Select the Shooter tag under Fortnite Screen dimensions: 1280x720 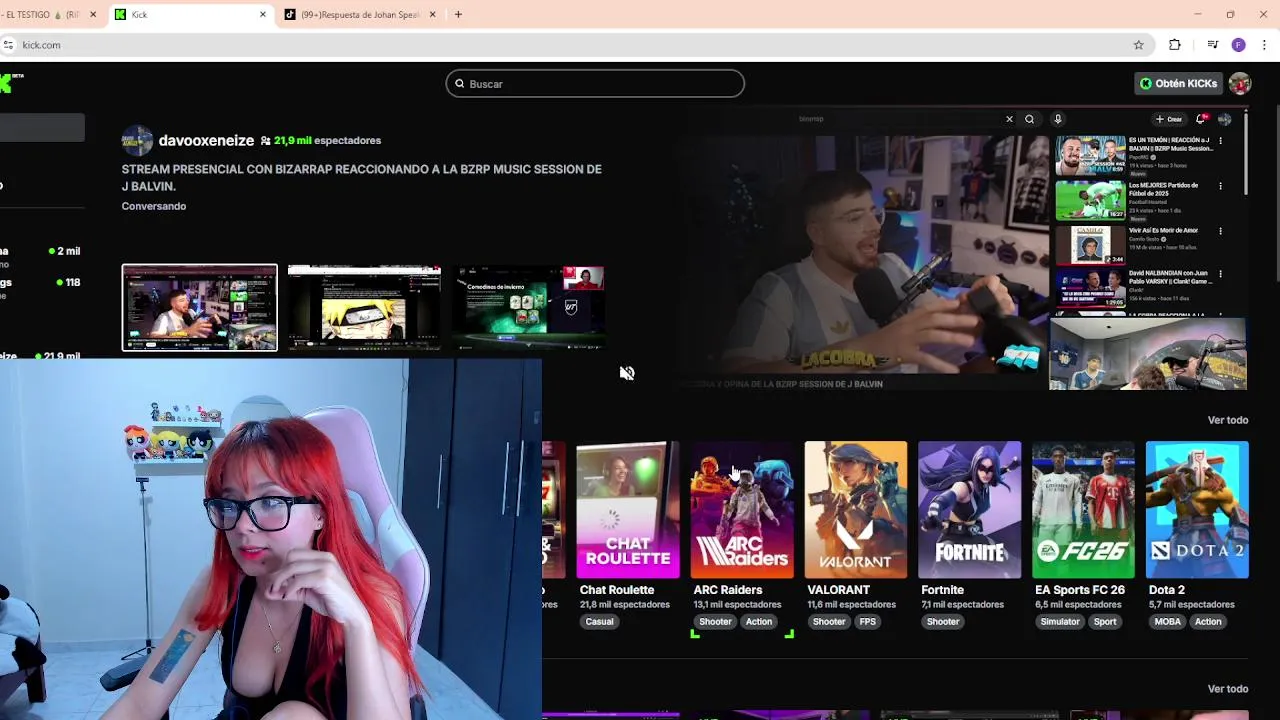[943, 622]
